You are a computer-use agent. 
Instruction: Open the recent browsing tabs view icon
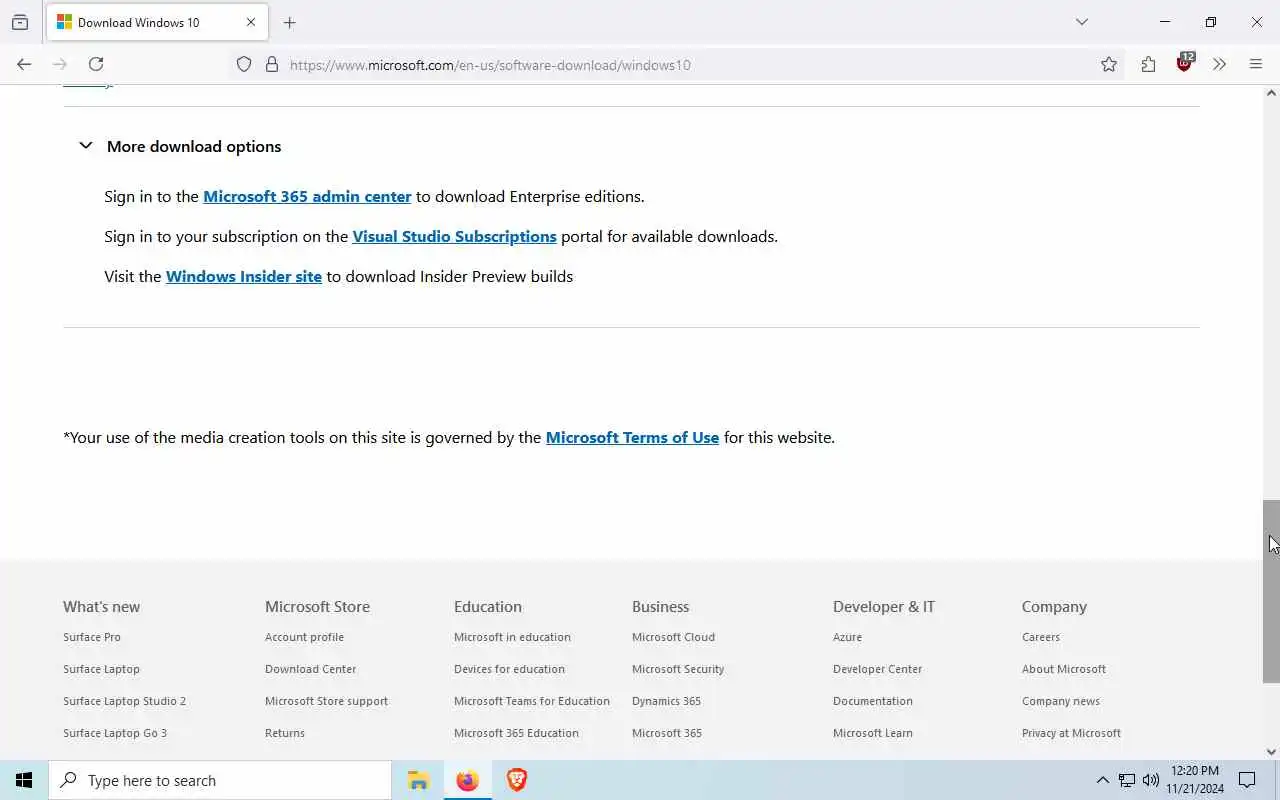[x=20, y=22]
